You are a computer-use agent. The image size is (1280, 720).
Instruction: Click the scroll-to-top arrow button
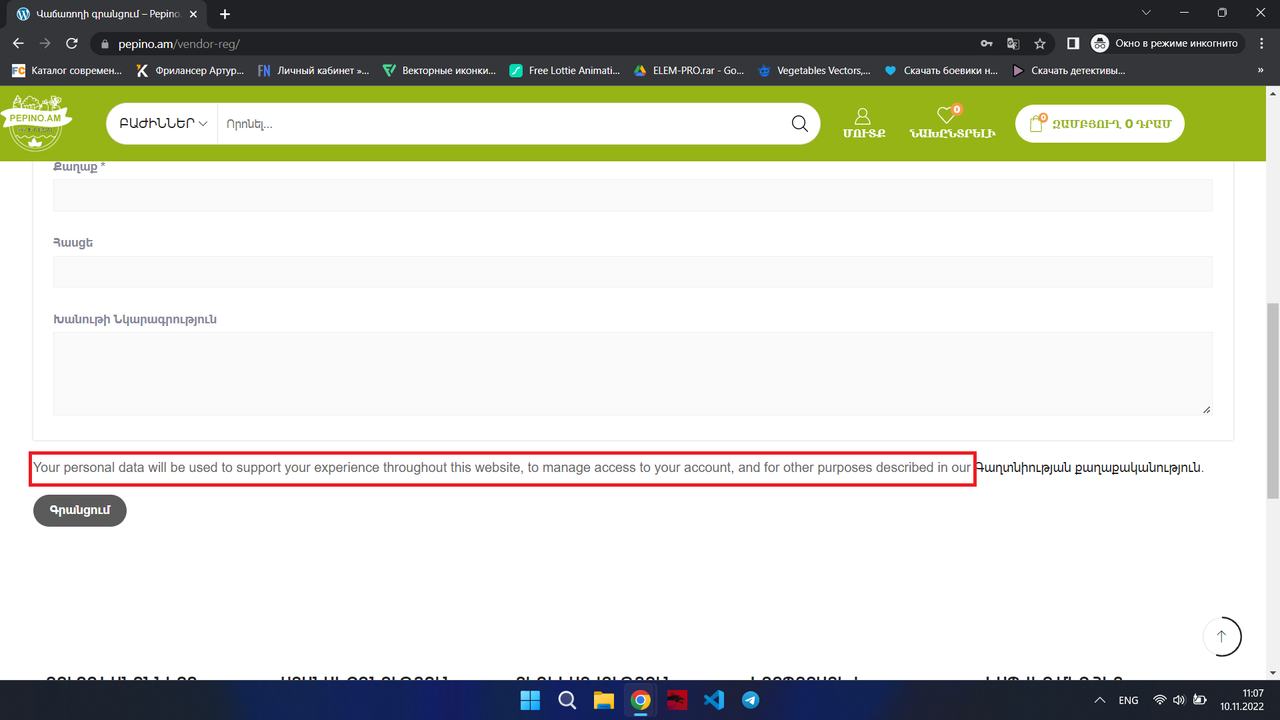pyautogui.click(x=1221, y=636)
